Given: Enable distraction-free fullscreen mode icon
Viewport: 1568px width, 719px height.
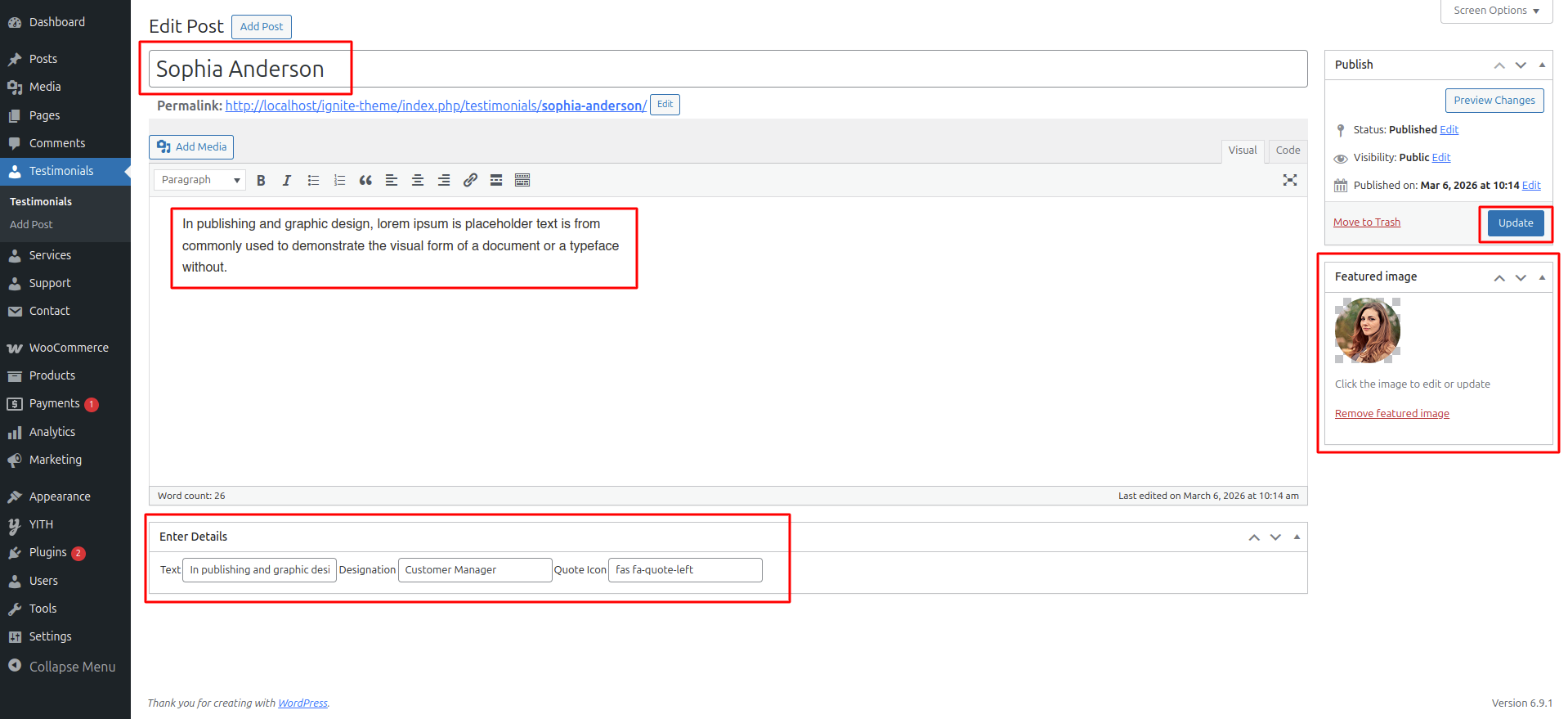Looking at the screenshot, I should tap(1290, 180).
